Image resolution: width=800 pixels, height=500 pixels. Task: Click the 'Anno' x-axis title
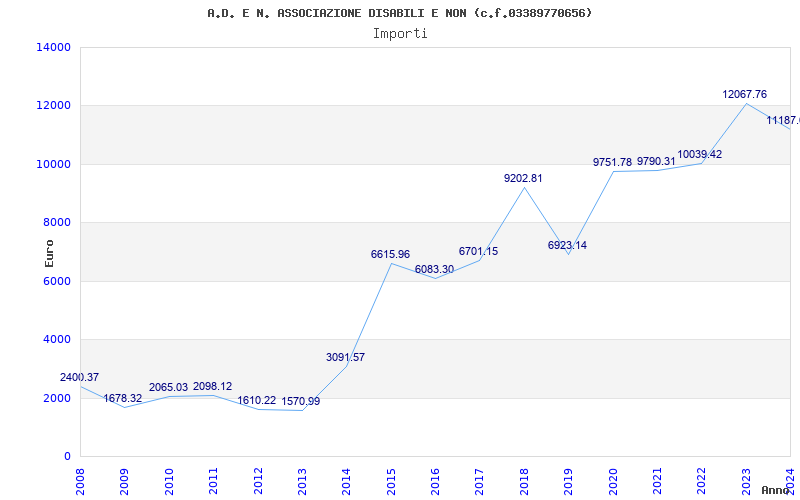tap(776, 490)
